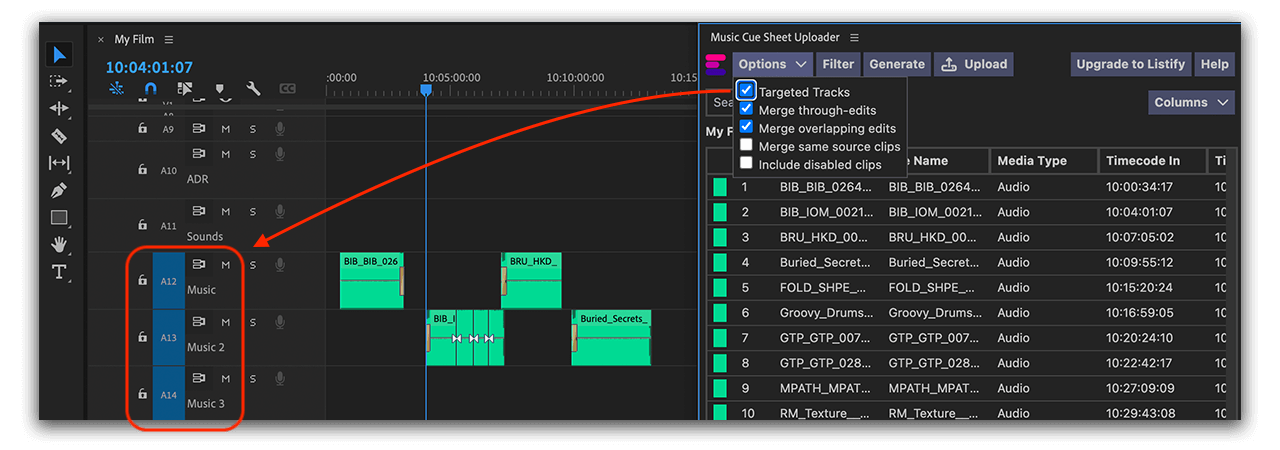Choose the Type tool
Viewport: 1280px width, 450px height.
click(x=59, y=272)
